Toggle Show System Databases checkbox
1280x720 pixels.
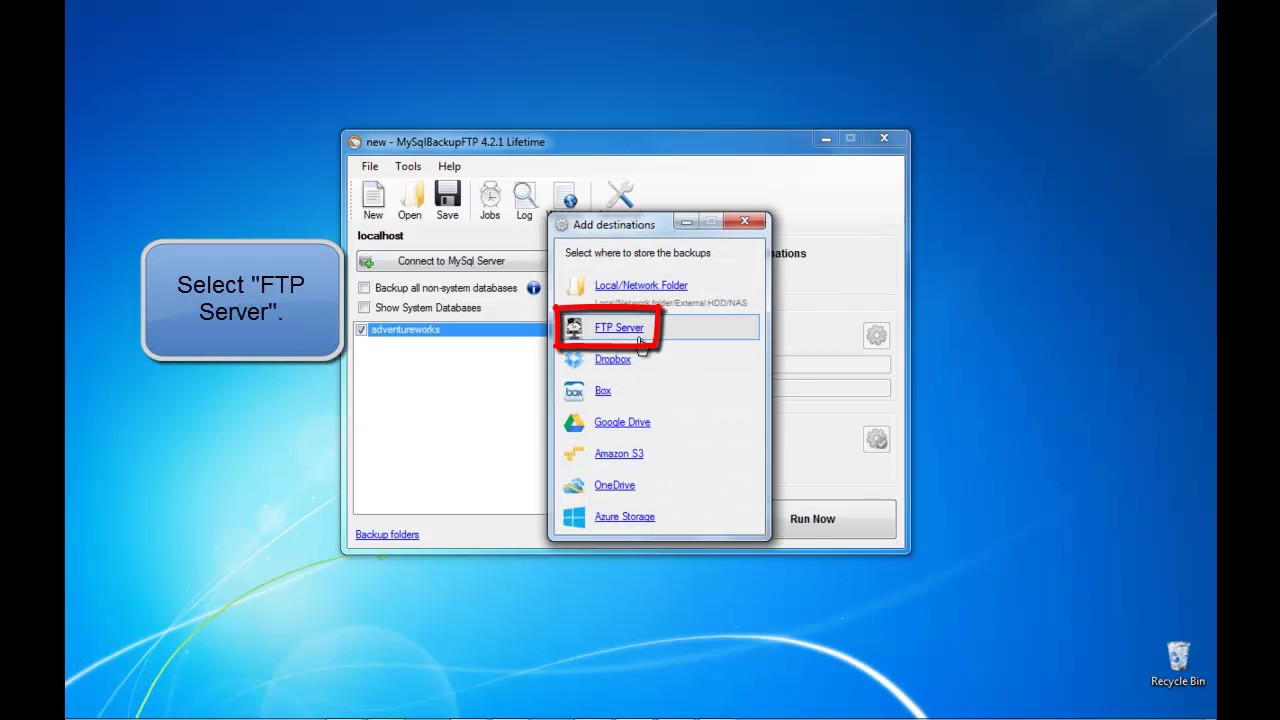[x=364, y=308]
